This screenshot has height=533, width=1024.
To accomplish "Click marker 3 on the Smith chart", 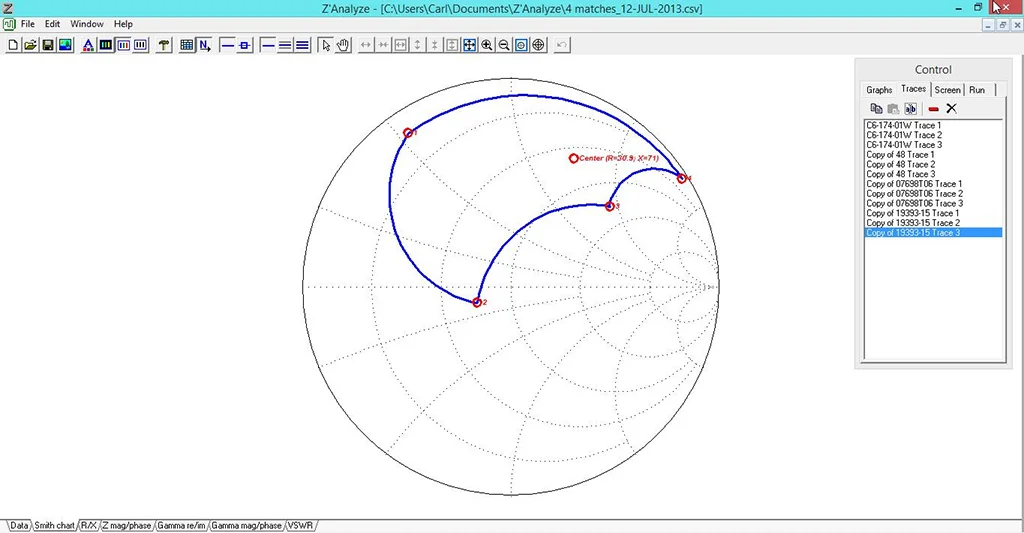I will pos(609,206).
